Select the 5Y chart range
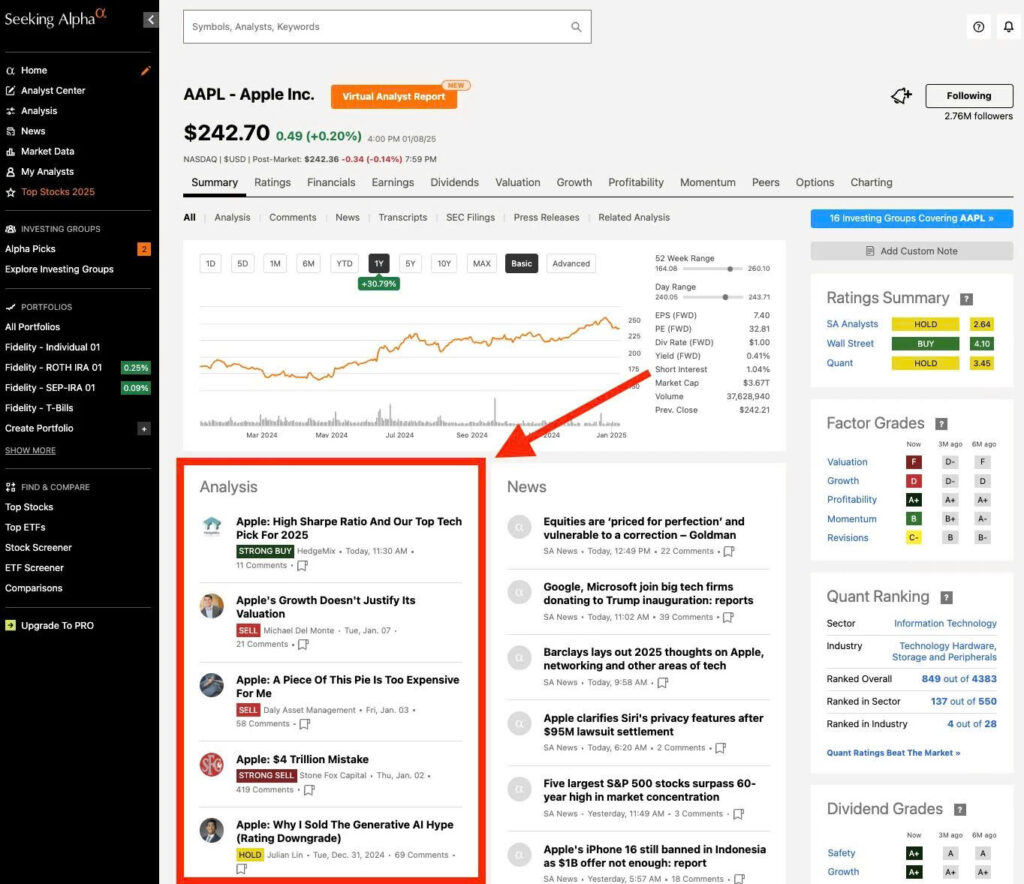Screen dimensions: 1024x884 coord(410,264)
